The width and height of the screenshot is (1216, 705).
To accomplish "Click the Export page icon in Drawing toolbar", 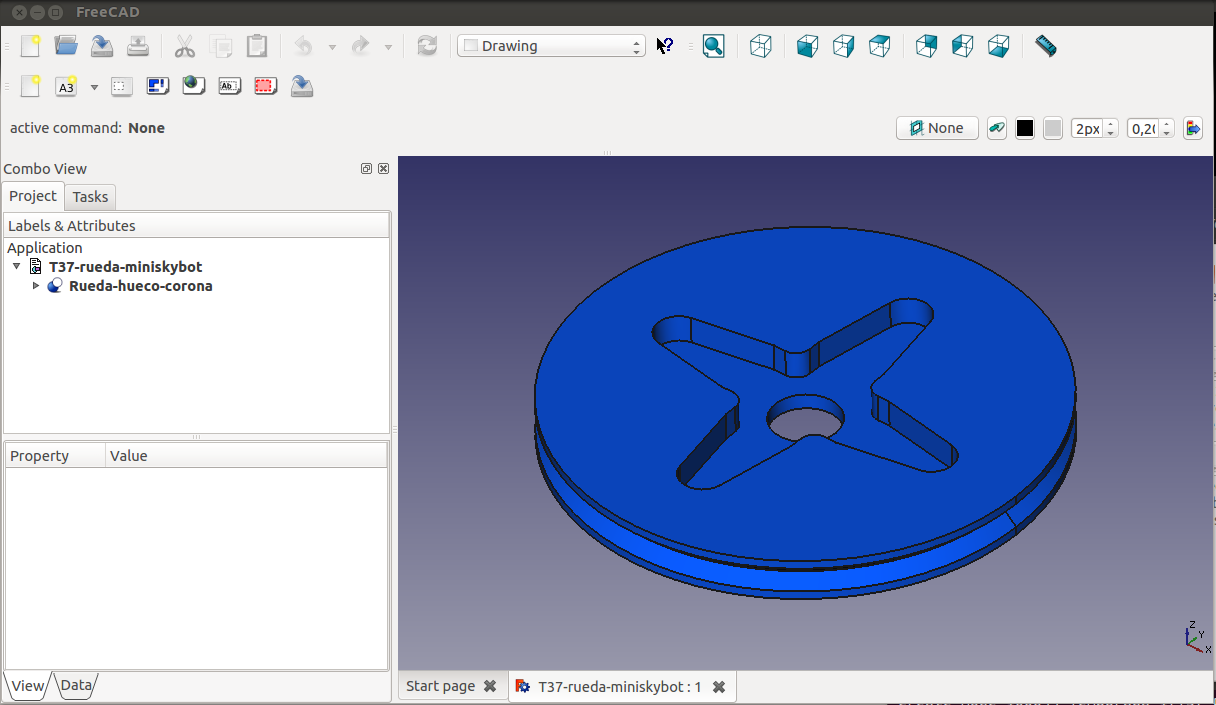I will [302, 87].
